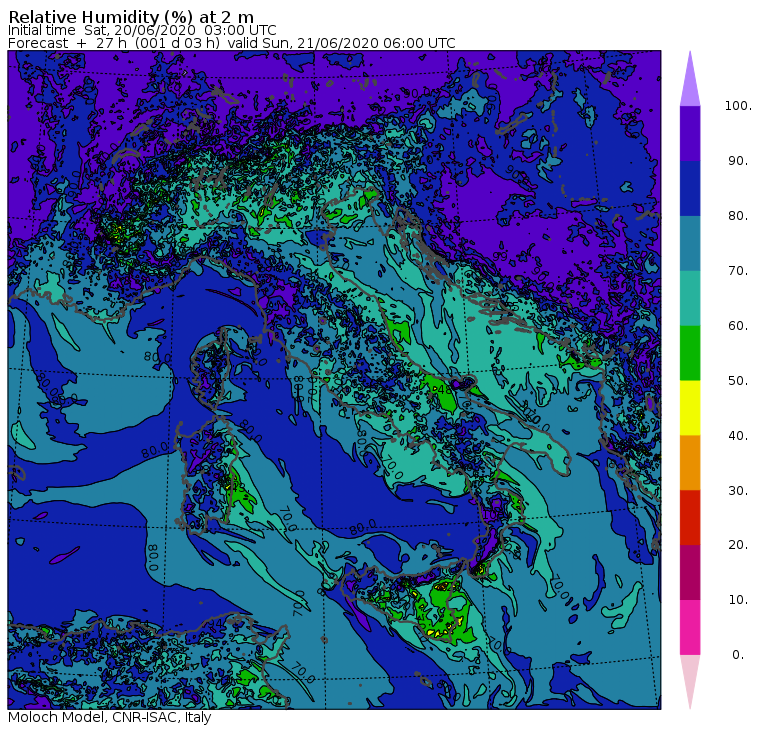Click the 'Forecast + 27 h' valid time line
Viewport: 760px width, 731px height.
tap(232, 43)
